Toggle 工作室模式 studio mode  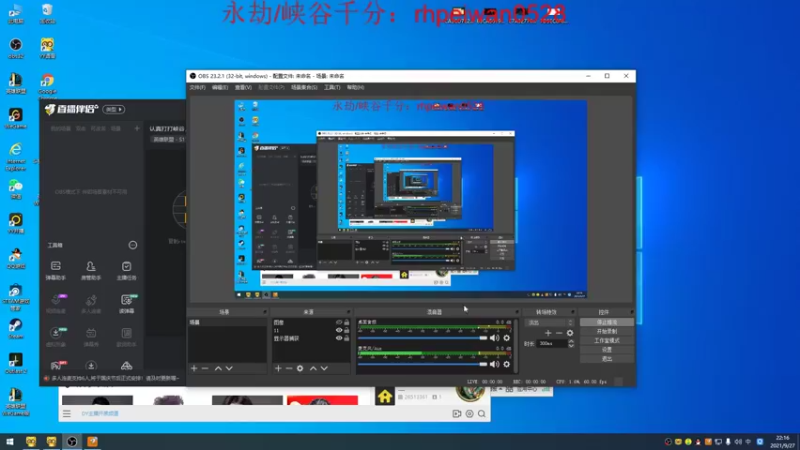pyautogui.click(x=607, y=341)
